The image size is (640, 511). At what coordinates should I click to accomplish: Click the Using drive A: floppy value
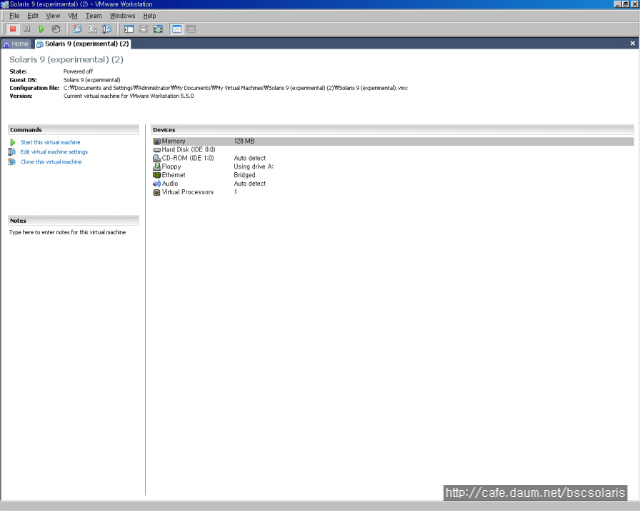pyautogui.click(x=253, y=167)
